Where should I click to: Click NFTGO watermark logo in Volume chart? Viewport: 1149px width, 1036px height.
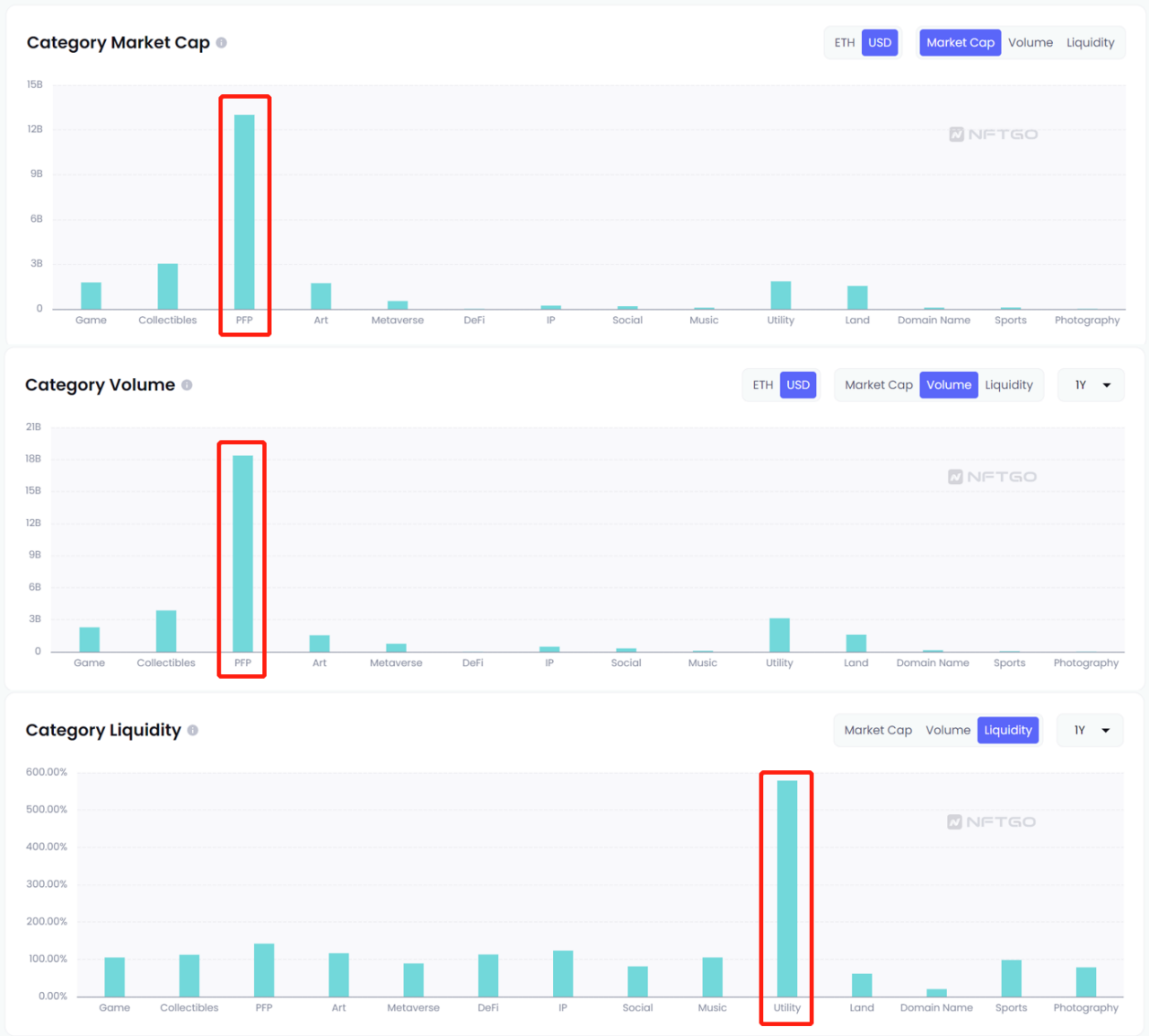click(993, 477)
